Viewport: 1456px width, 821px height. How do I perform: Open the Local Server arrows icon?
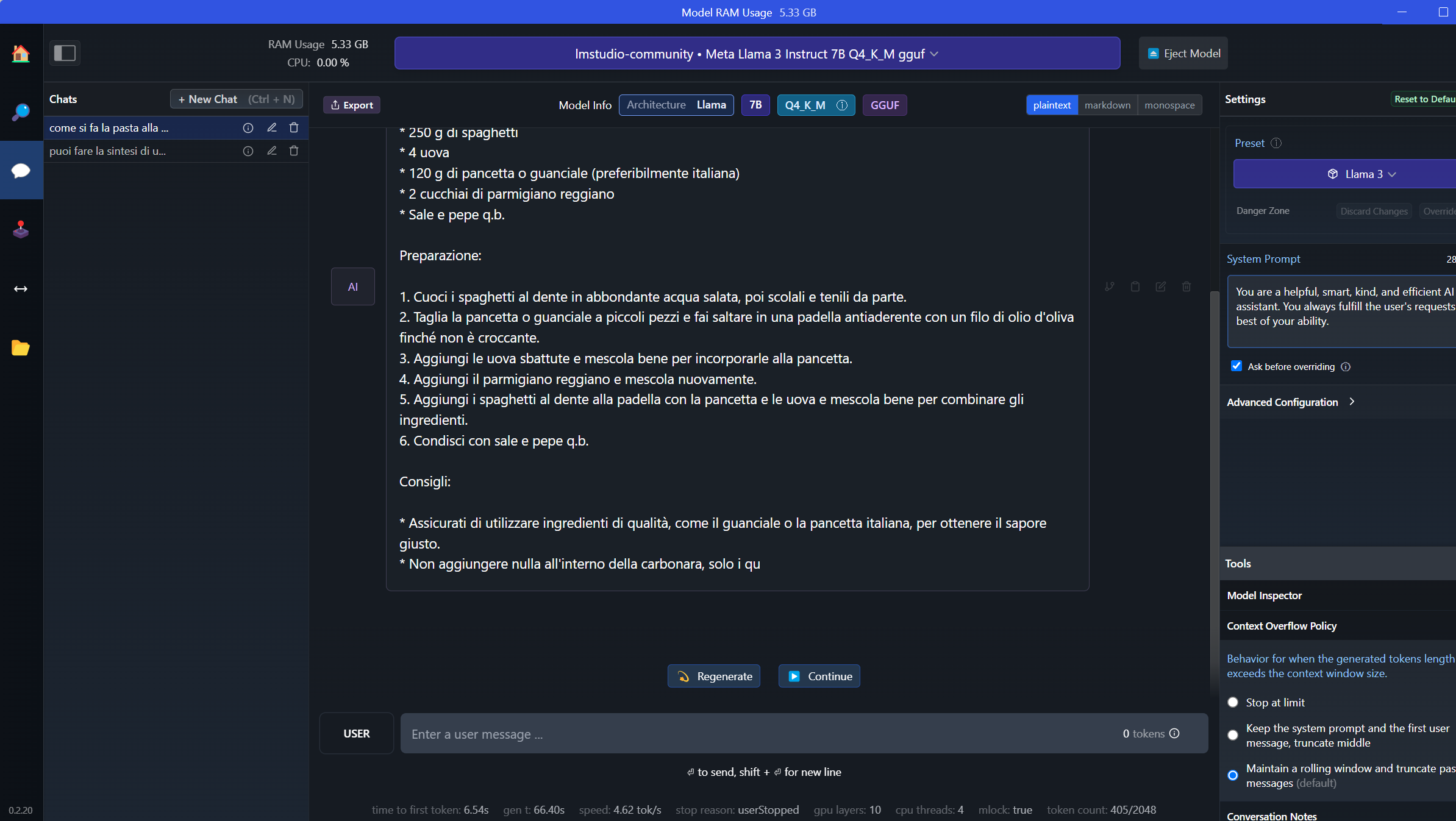tap(21, 288)
